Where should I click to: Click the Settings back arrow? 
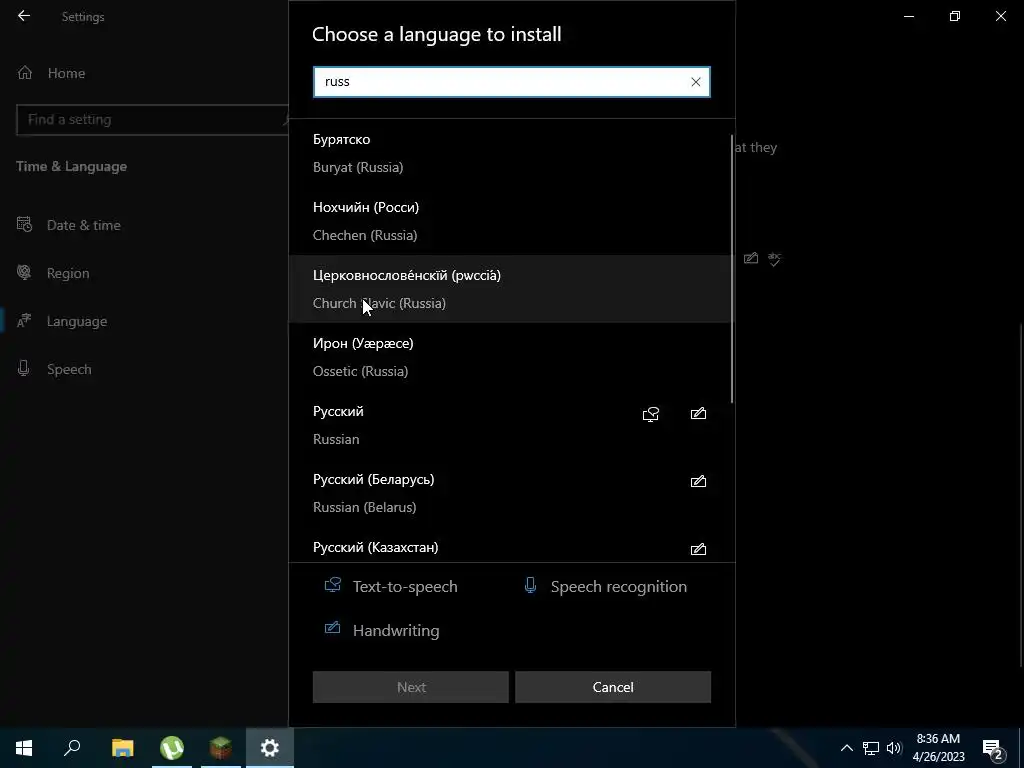[24, 16]
